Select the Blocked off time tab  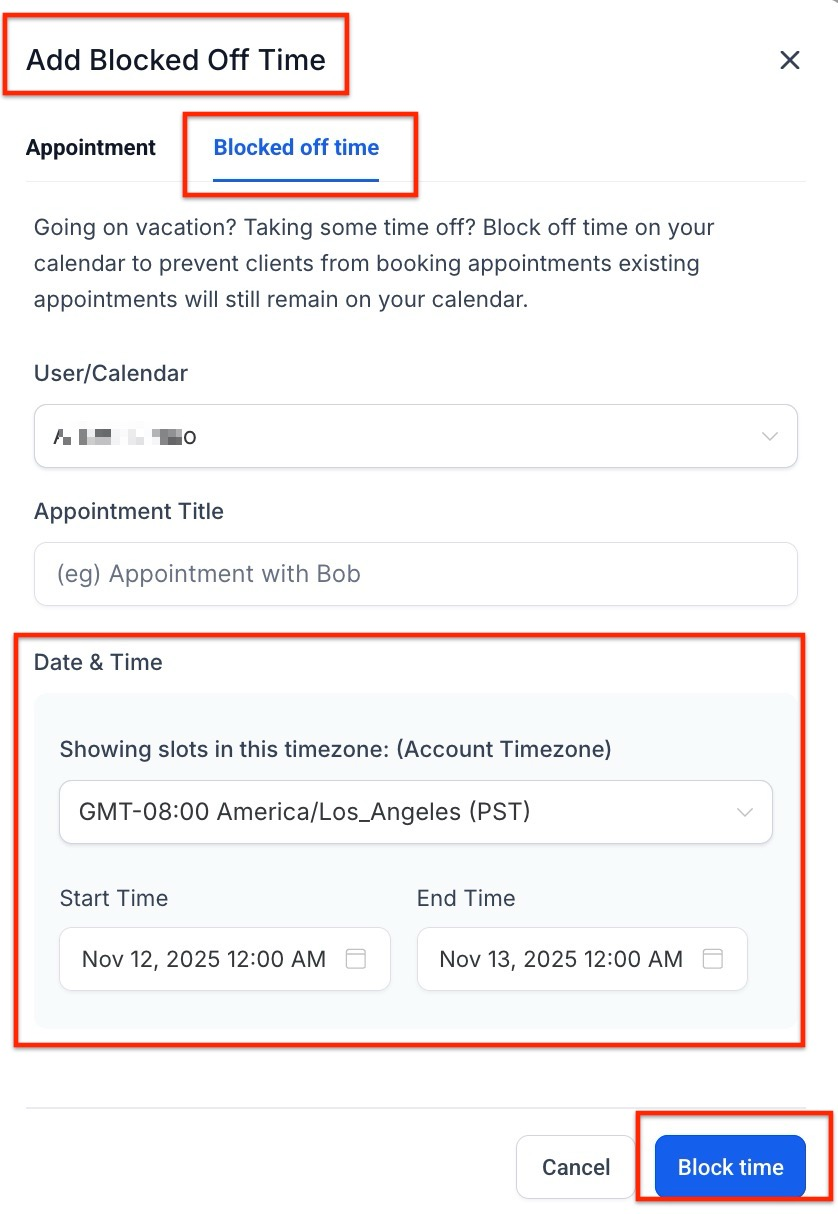coord(296,148)
